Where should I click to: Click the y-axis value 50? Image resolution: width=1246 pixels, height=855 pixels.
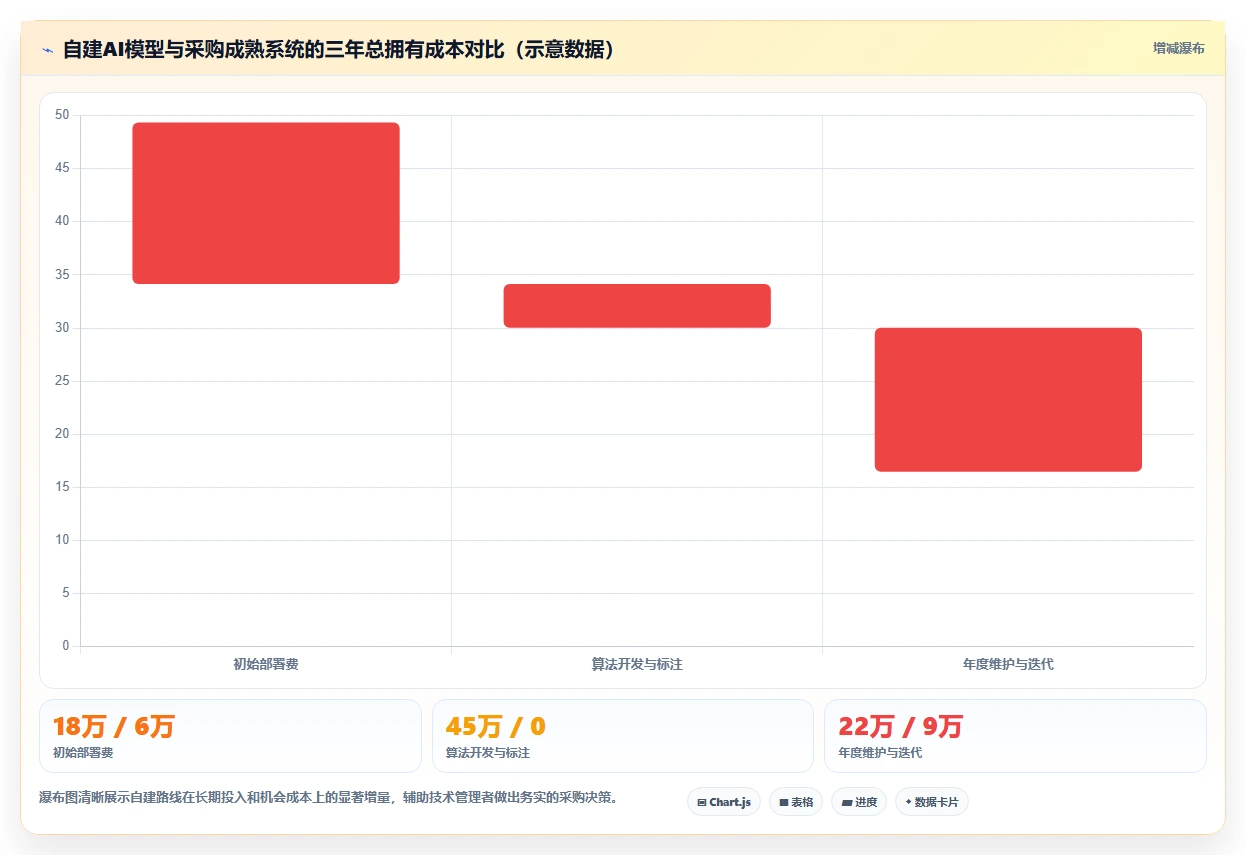62,115
